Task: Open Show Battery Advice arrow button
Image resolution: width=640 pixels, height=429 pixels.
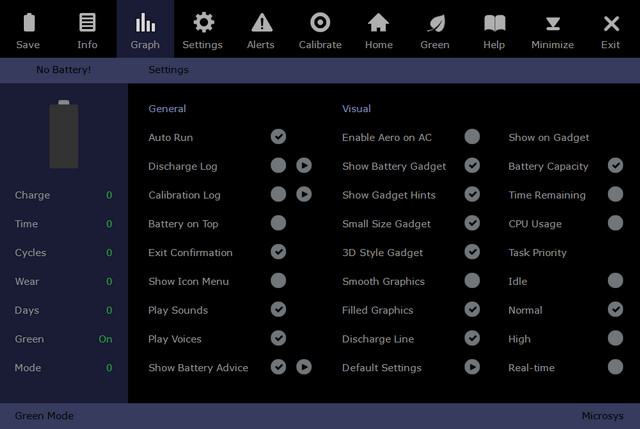Action: point(304,367)
